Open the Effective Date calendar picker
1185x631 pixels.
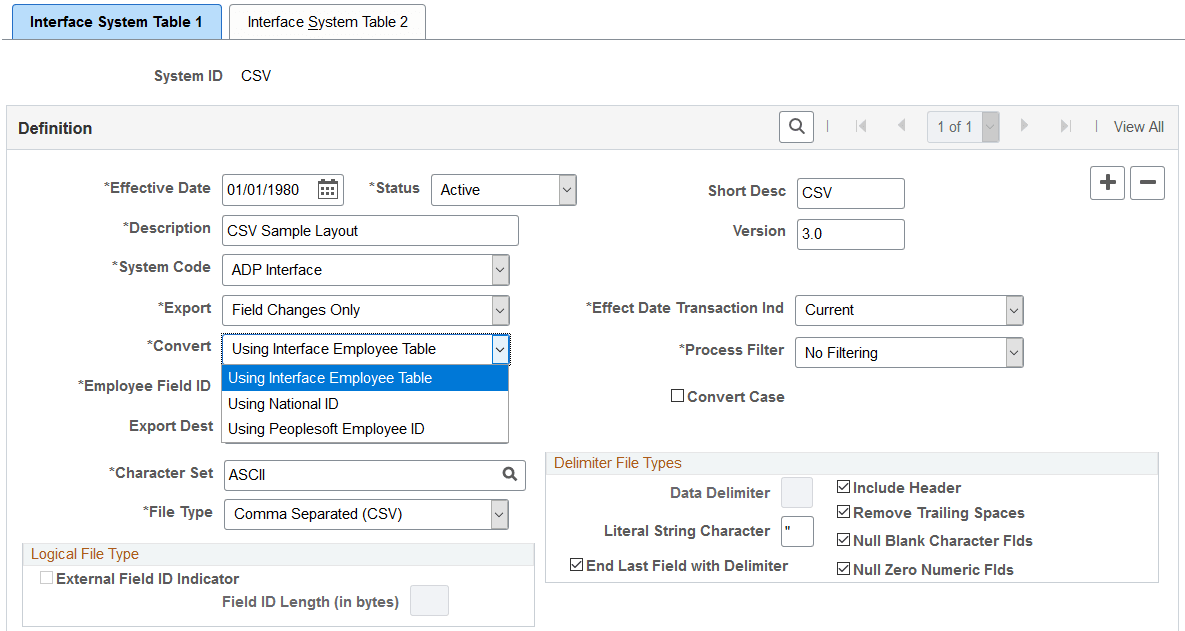(327, 189)
